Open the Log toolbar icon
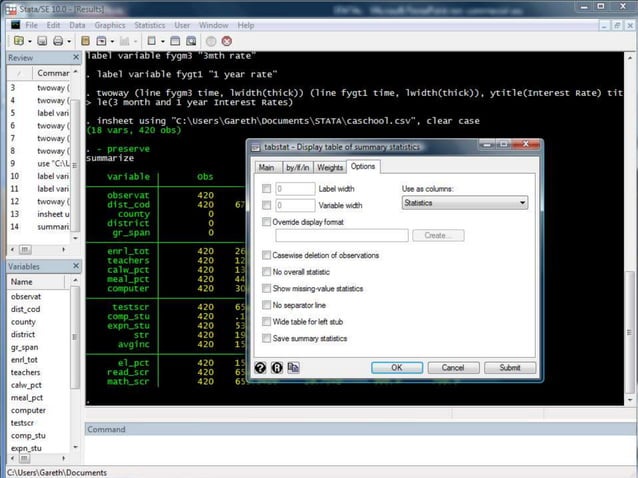638x478 pixels. 85,41
